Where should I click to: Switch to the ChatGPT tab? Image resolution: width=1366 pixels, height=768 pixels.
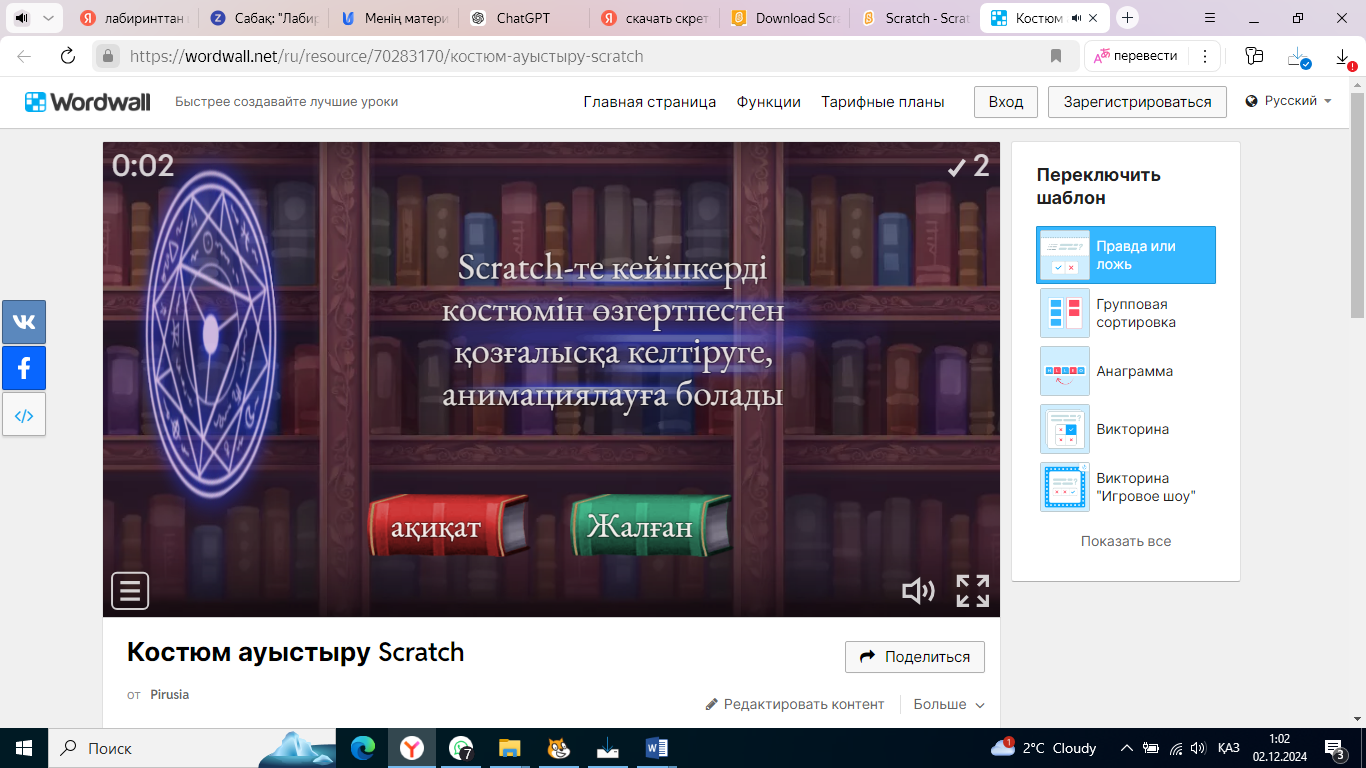[x=523, y=18]
